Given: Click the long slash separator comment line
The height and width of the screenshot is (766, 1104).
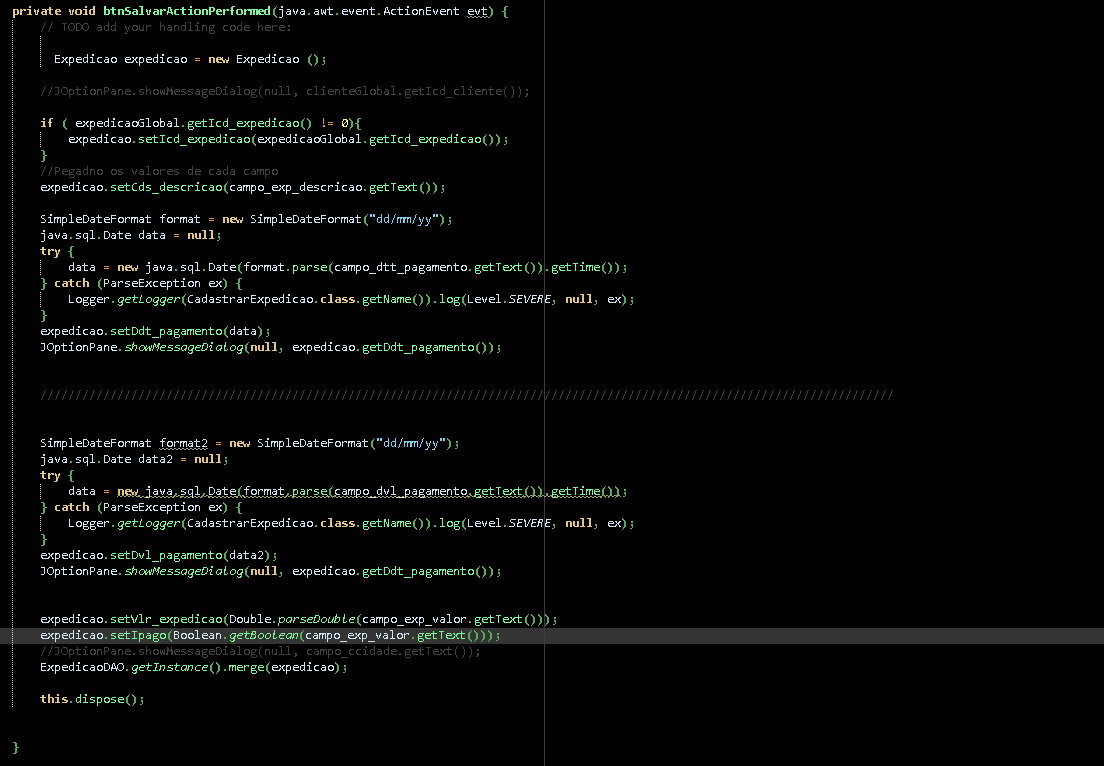Looking at the screenshot, I should [x=466, y=395].
